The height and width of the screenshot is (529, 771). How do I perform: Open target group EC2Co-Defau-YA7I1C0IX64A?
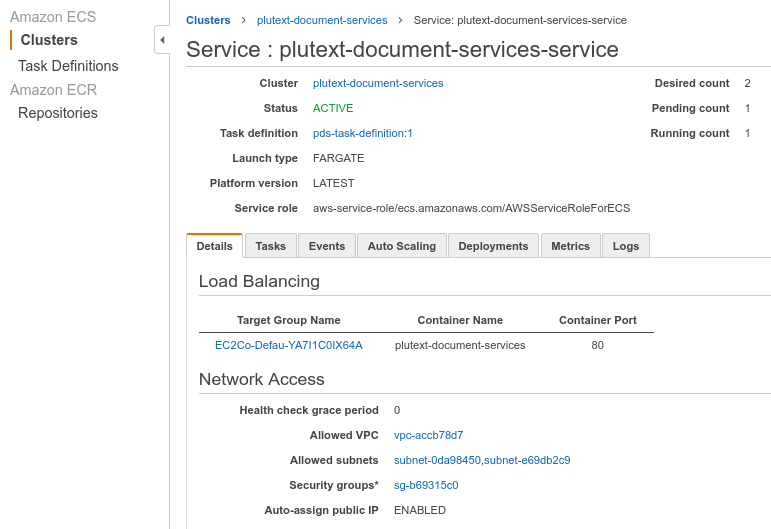point(289,345)
